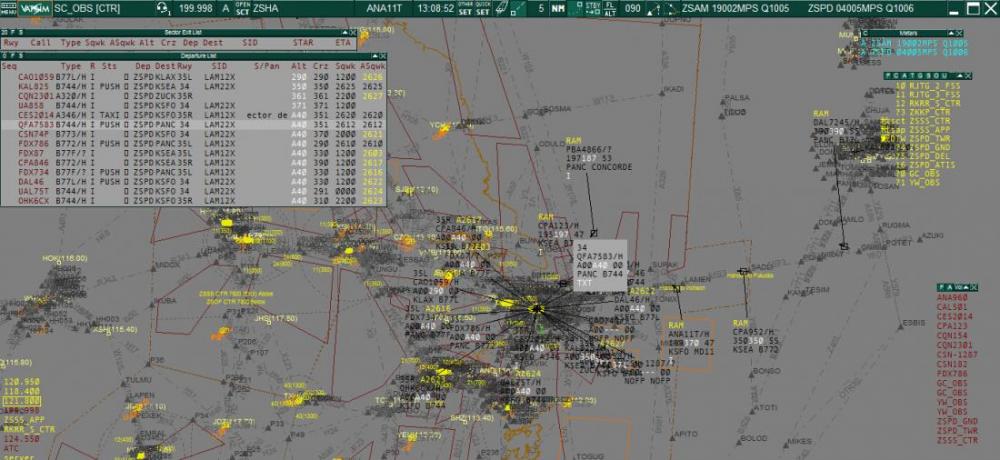Click the ASqwk column header in the Departure List
1000x460 pixels.
tap(373, 66)
